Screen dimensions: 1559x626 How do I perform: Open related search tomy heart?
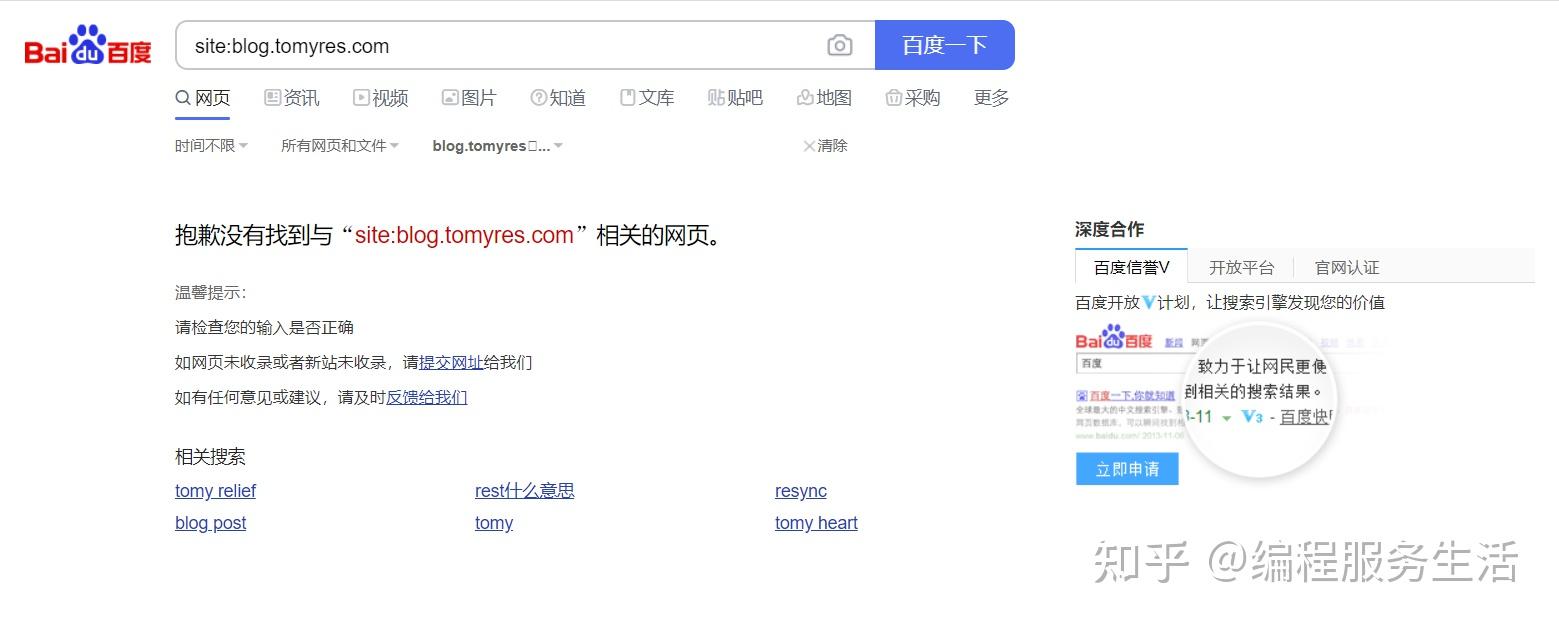(816, 523)
